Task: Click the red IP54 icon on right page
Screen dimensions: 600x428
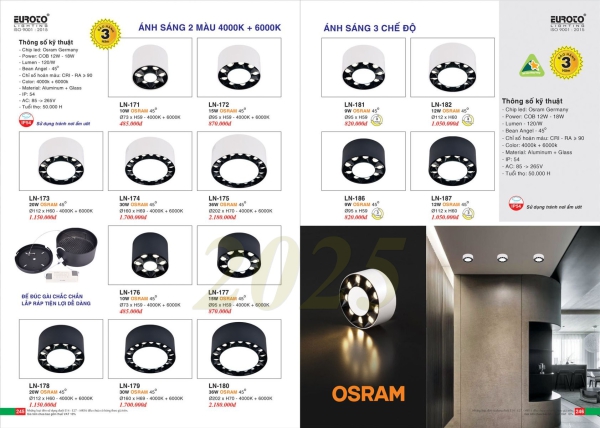Action: coord(516,203)
